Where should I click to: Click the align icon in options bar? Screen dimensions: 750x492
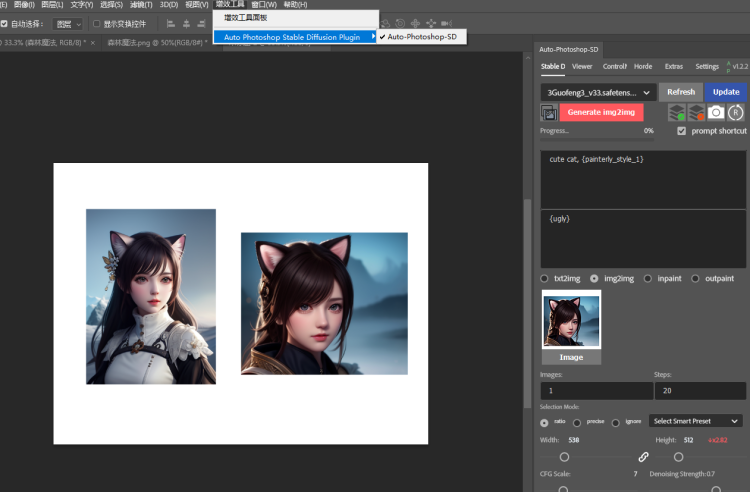point(171,23)
